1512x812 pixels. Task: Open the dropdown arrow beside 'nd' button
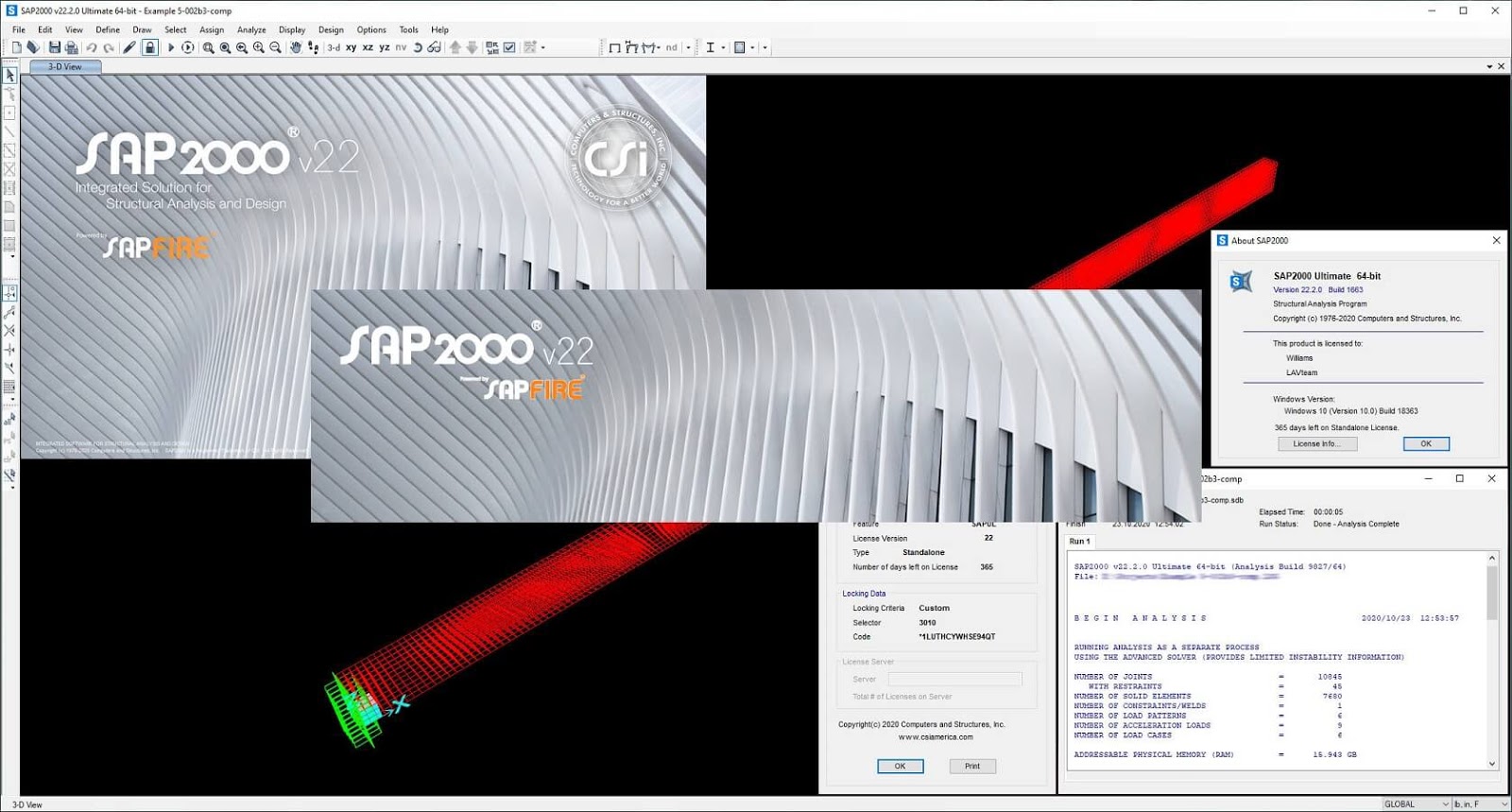point(688,47)
